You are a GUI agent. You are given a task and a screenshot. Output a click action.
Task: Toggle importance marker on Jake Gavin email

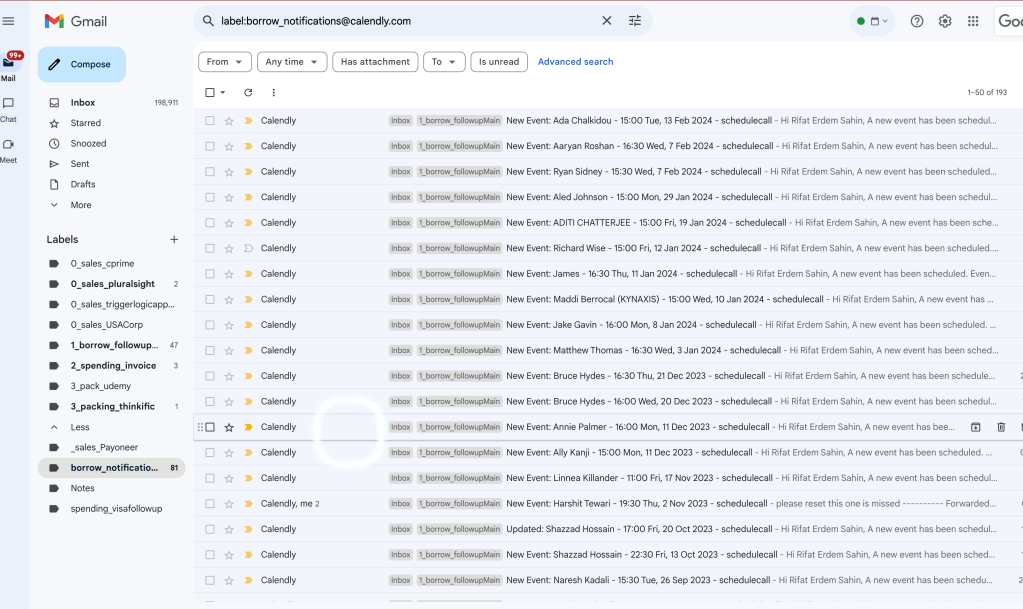click(x=248, y=325)
